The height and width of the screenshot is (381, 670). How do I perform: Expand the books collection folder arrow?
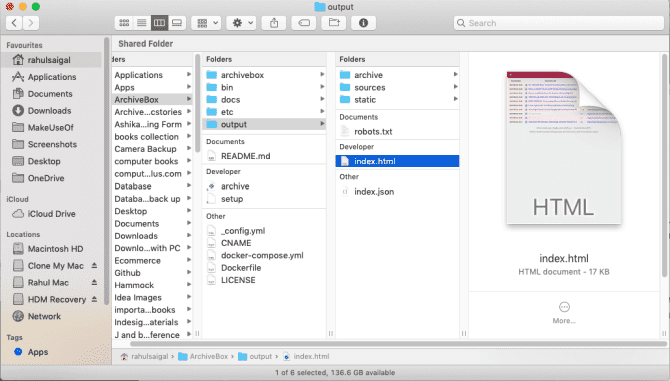coord(189,136)
